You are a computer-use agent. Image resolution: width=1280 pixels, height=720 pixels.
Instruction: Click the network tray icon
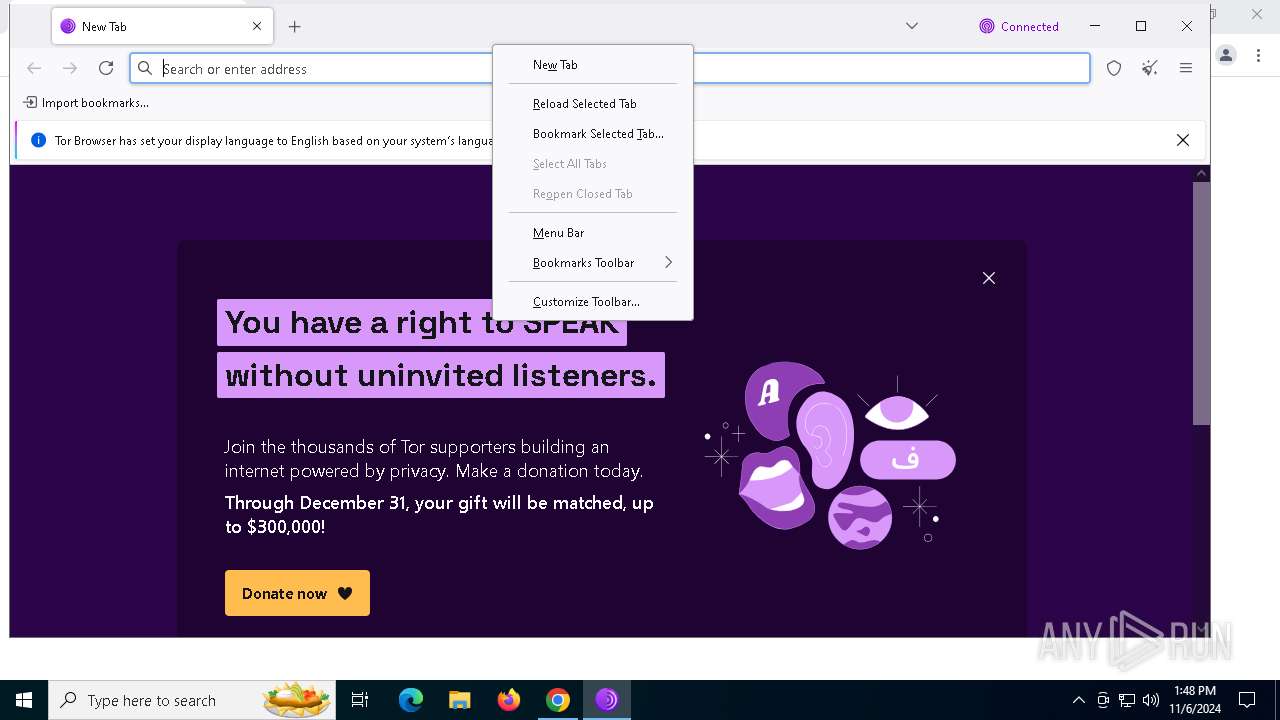(1127, 700)
